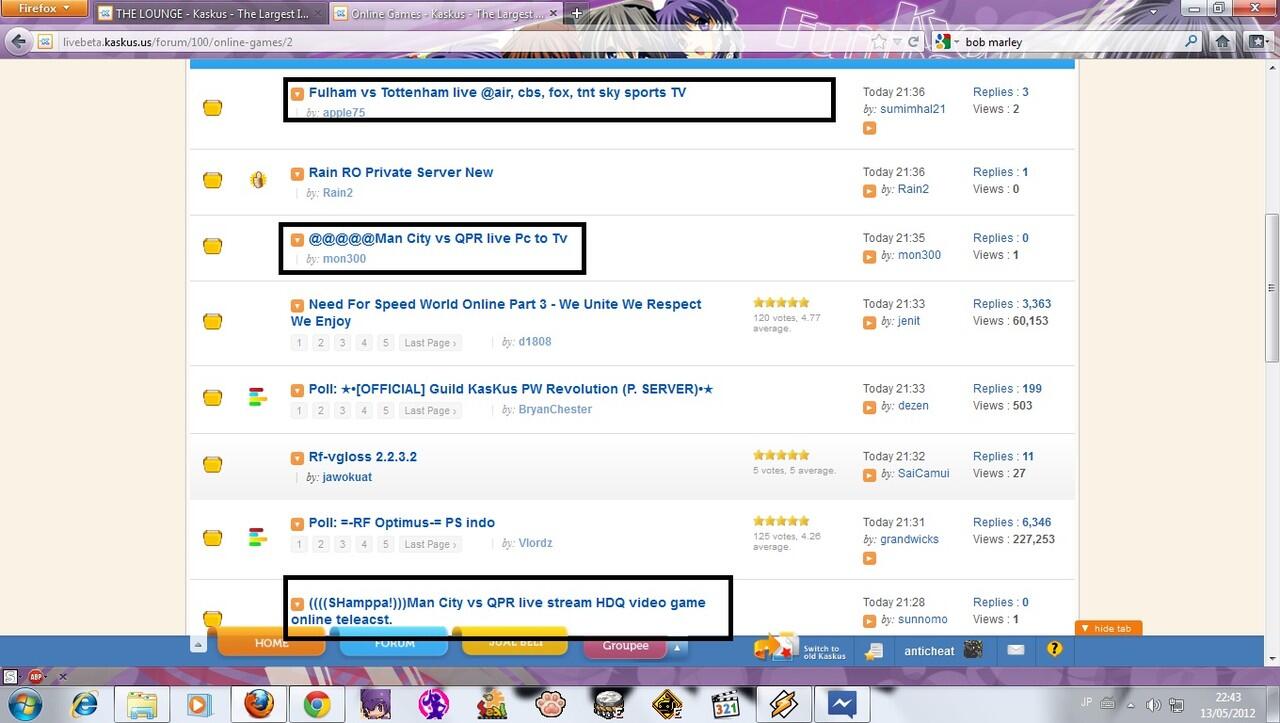Jump to the last post by SaiCamui via arrow icon
This screenshot has width=1280, height=723.
click(x=869, y=474)
